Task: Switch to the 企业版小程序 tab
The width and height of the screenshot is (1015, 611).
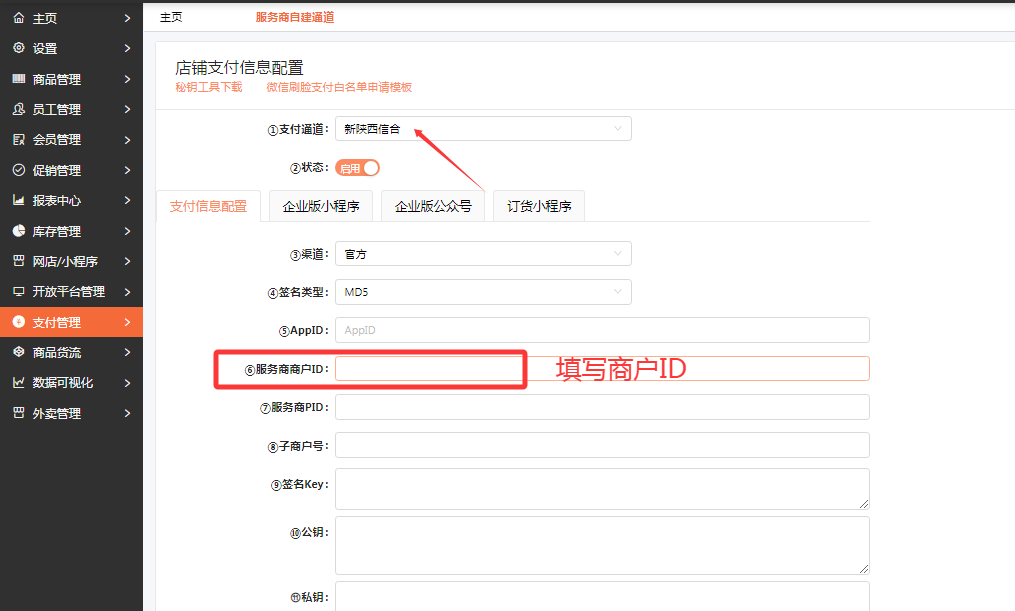Action: (321, 207)
